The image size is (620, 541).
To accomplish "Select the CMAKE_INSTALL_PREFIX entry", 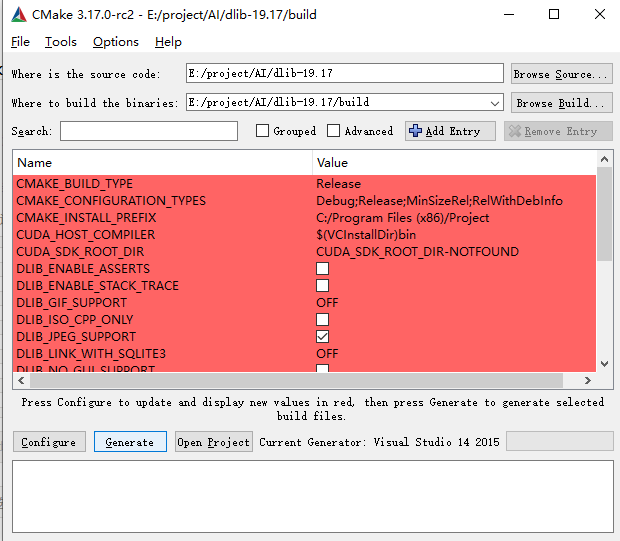I will click(x=86, y=218).
